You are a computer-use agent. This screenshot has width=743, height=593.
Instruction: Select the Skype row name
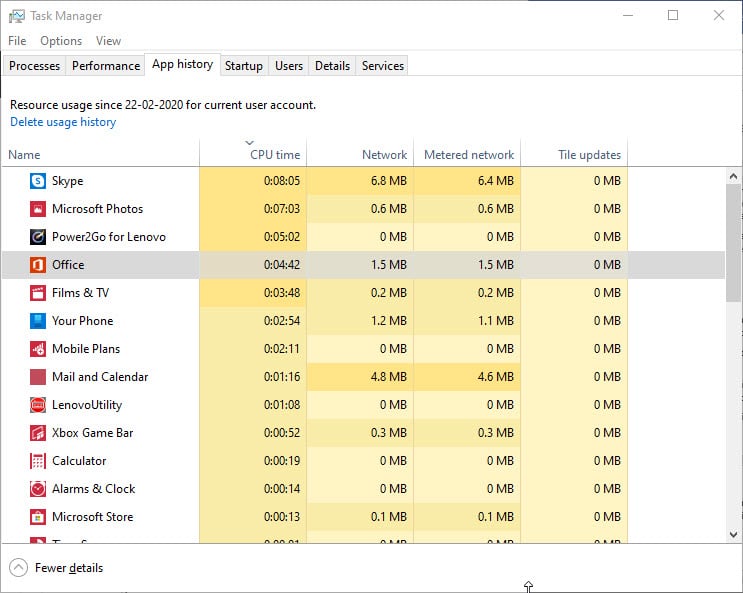coord(67,181)
